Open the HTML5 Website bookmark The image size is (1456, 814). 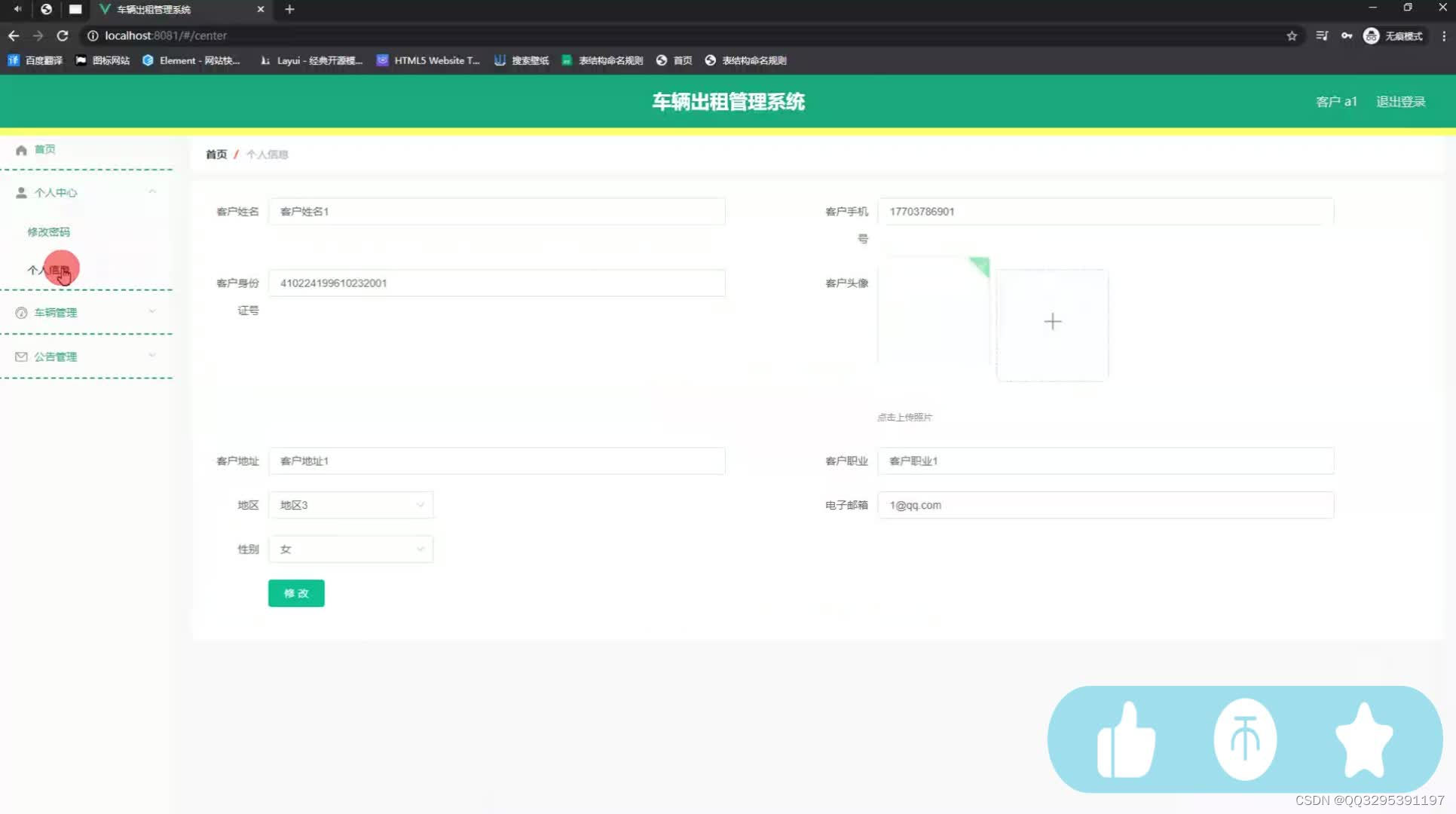[x=428, y=60]
